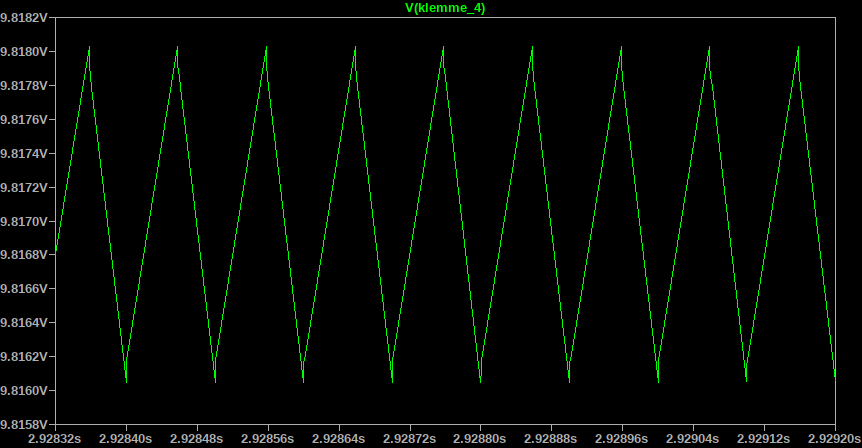Click the 9.8160V vertical axis label
Image resolution: width=862 pixels, height=448 pixels.
click(x=24, y=390)
